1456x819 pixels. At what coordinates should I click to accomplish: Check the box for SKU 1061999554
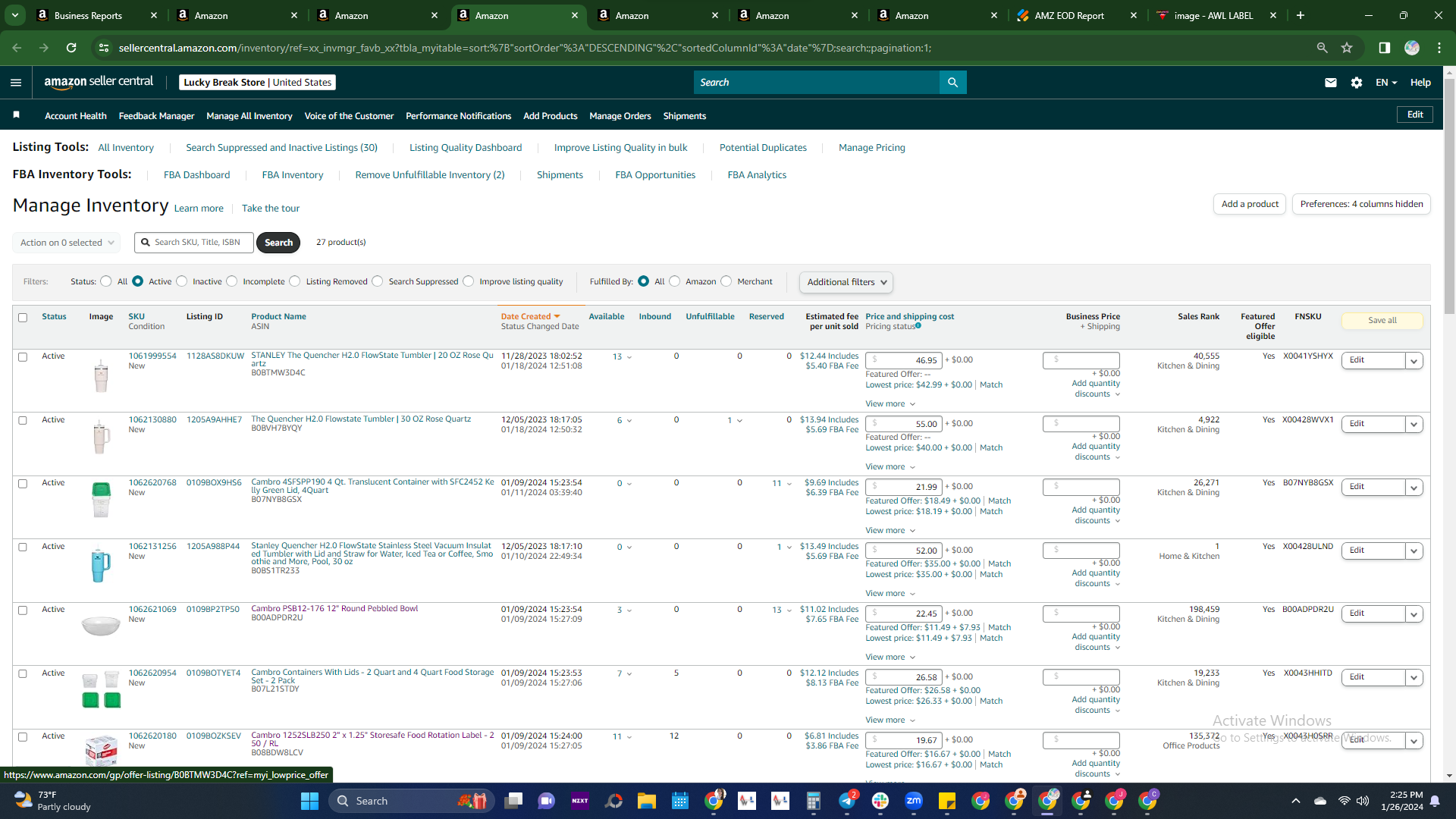click(x=23, y=357)
